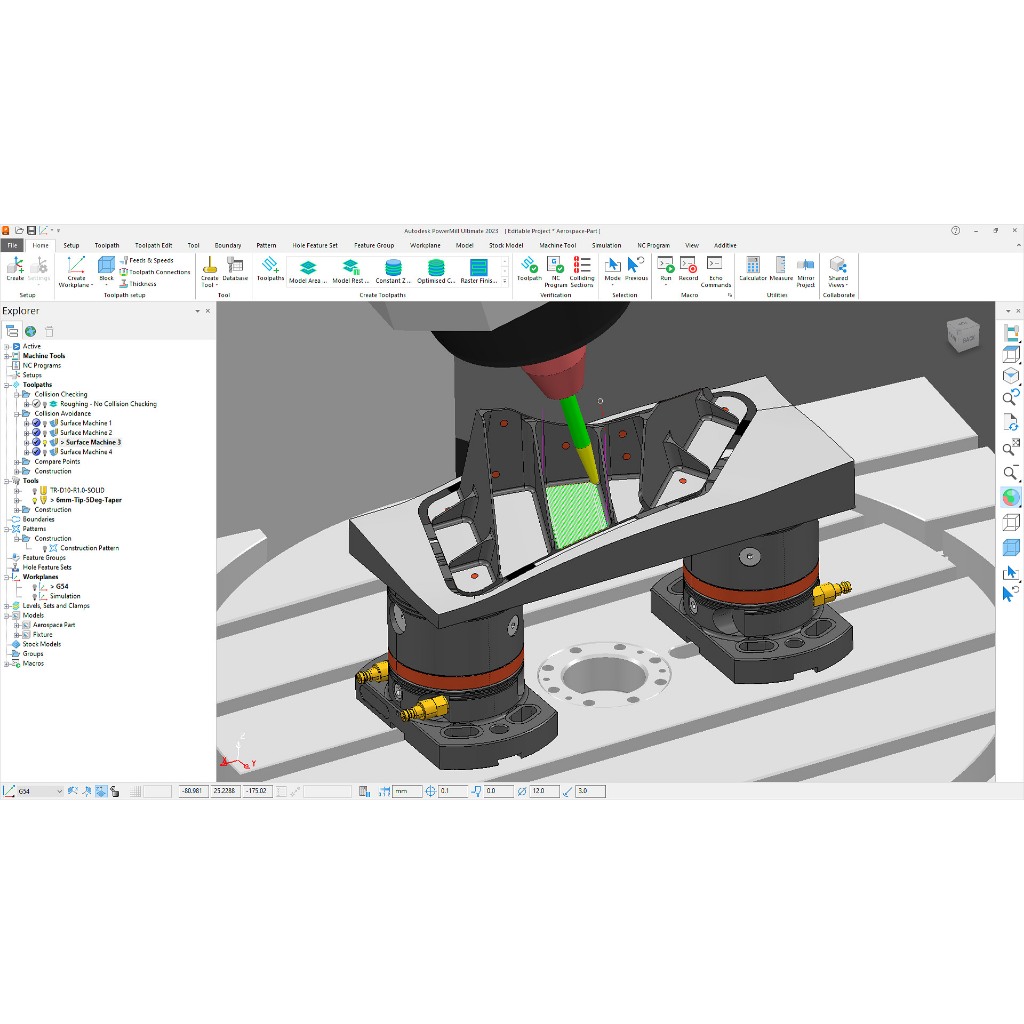This screenshot has width=1024, height=1024.
Task: Toggle the light bulb for Surface Machine 1
Action: (45, 423)
